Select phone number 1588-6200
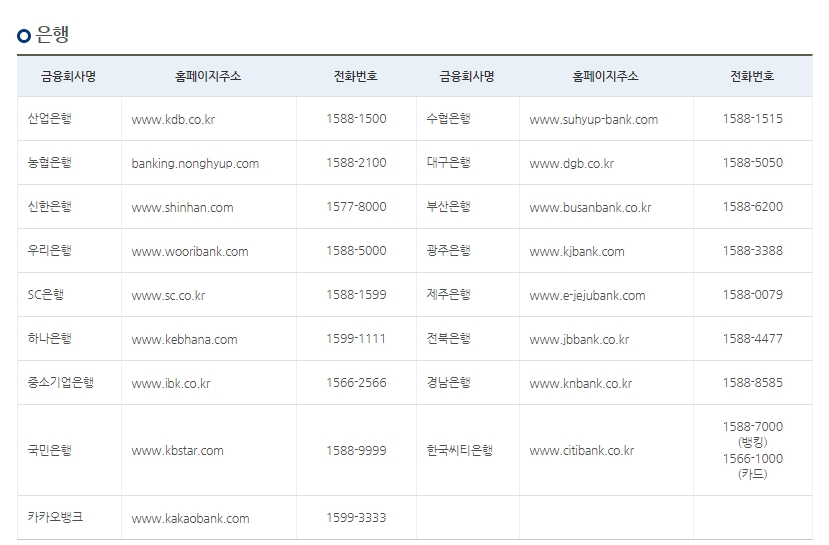The height and width of the screenshot is (545, 829). (753, 206)
